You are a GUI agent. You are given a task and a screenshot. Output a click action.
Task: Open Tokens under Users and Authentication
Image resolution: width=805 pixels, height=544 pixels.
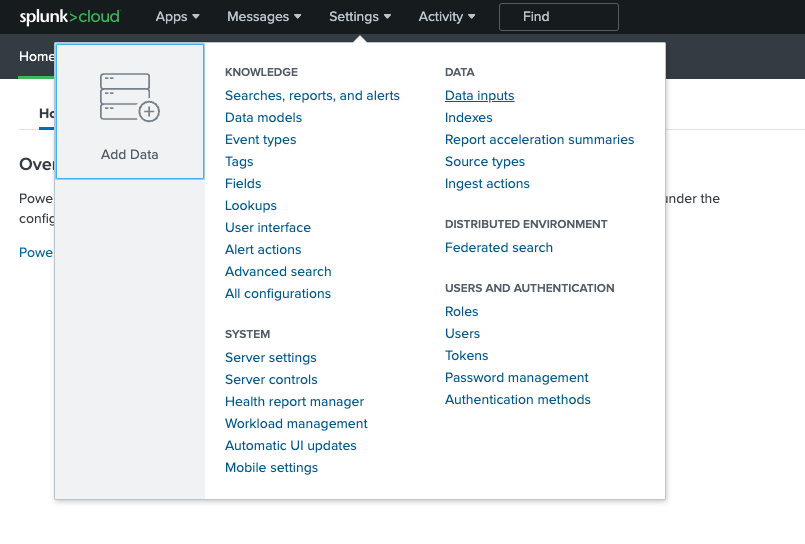pyautogui.click(x=466, y=356)
